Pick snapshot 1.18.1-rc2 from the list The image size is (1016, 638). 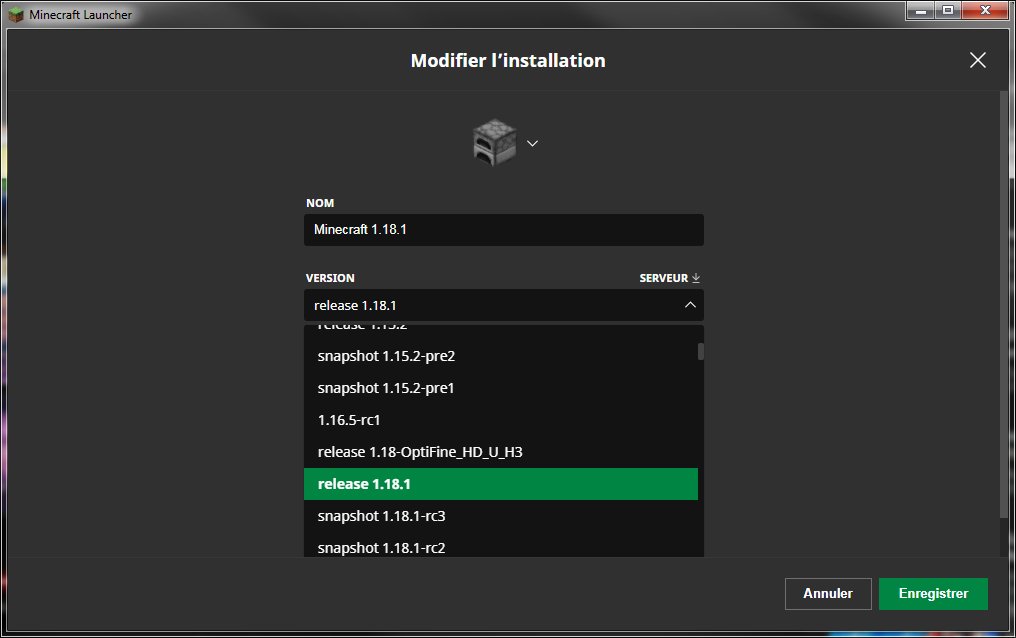[500, 547]
